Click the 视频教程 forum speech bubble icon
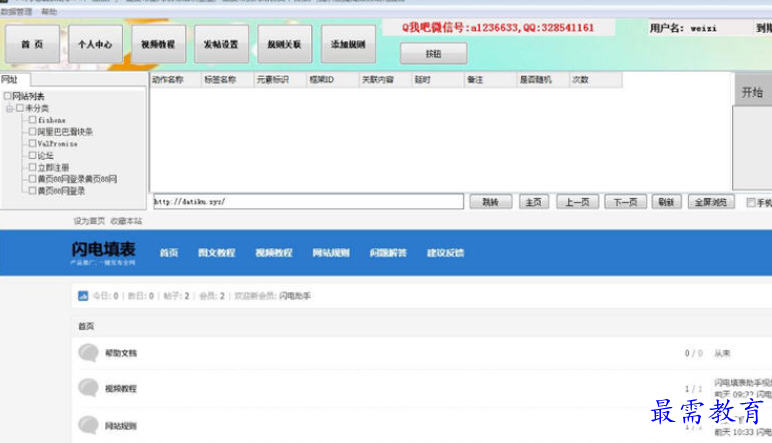The image size is (772, 443). click(x=88, y=388)
